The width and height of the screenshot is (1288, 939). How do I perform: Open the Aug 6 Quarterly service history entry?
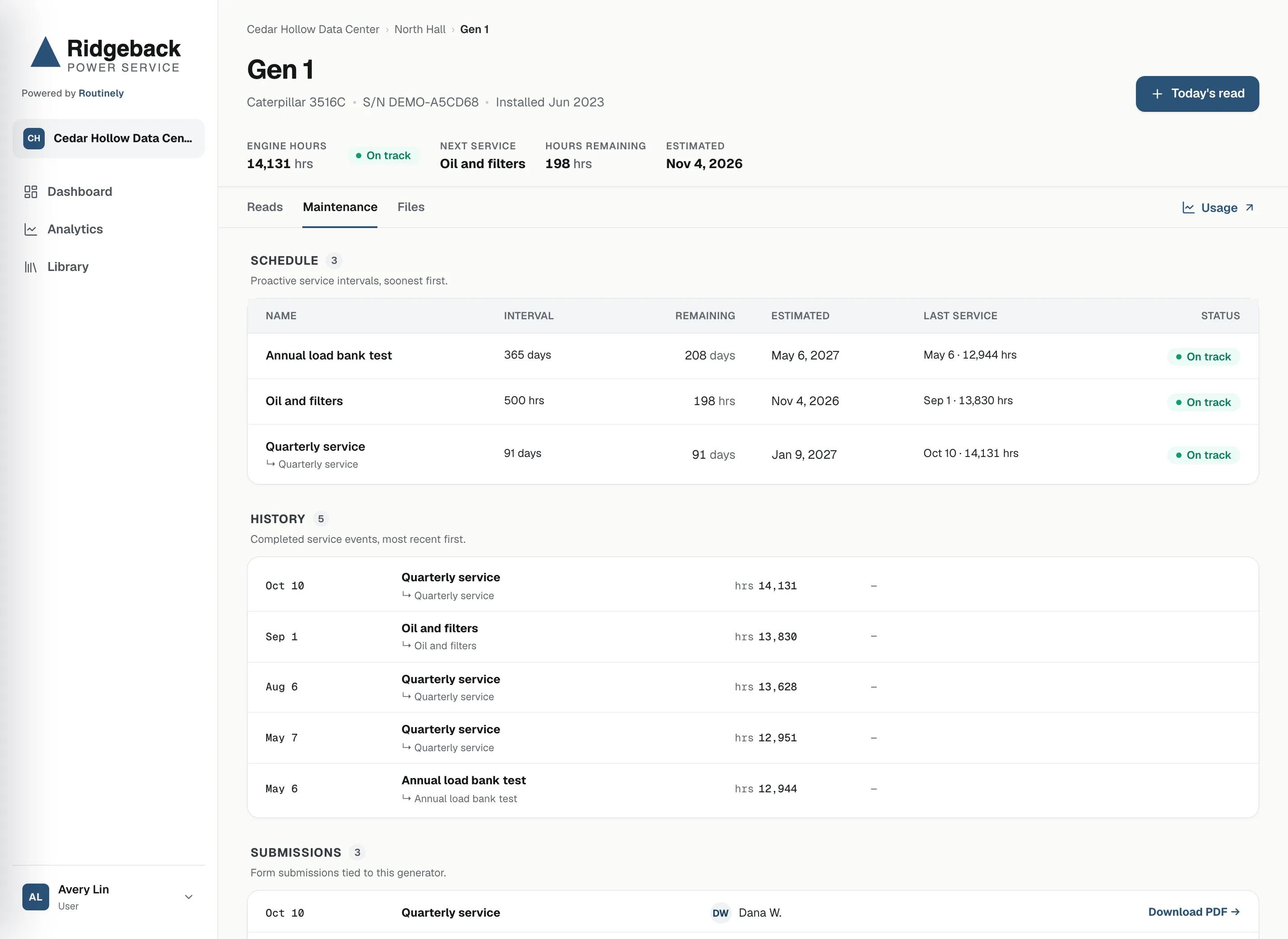(x=753, y=687)
